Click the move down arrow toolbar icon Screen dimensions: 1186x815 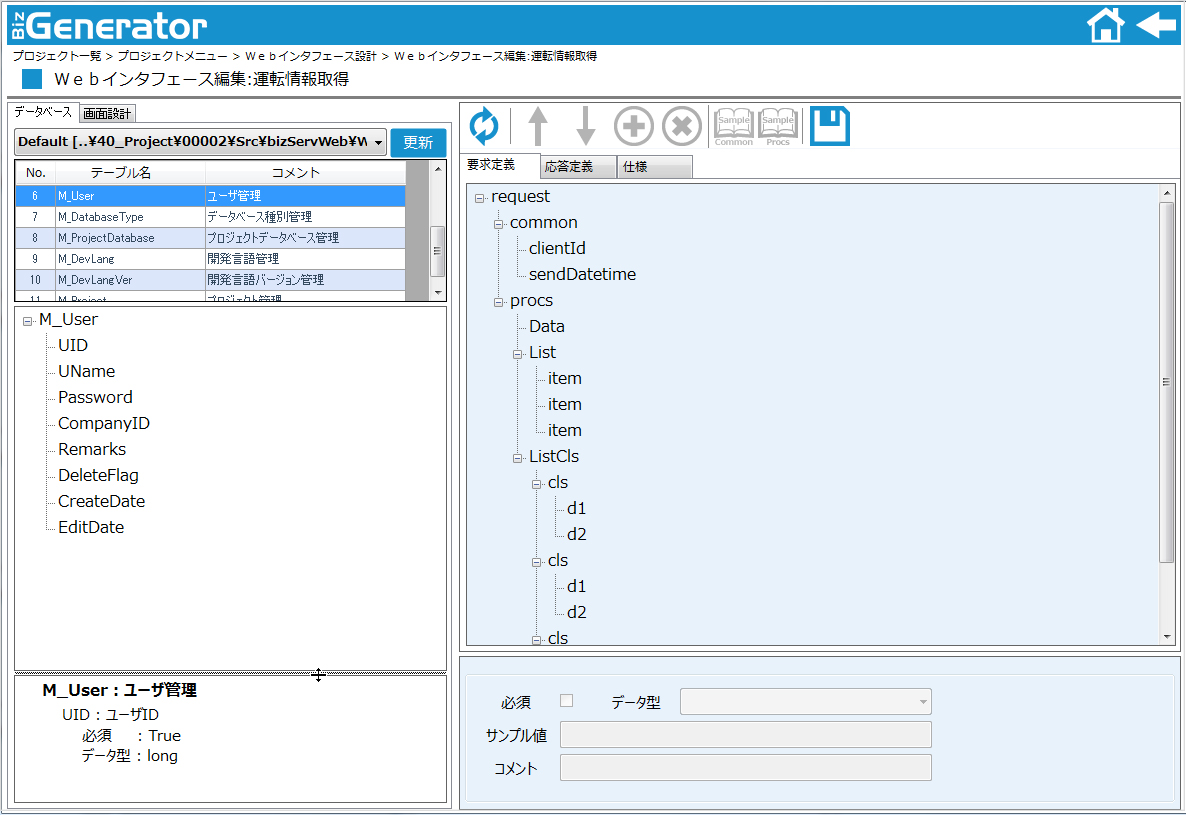click(585, 126)
